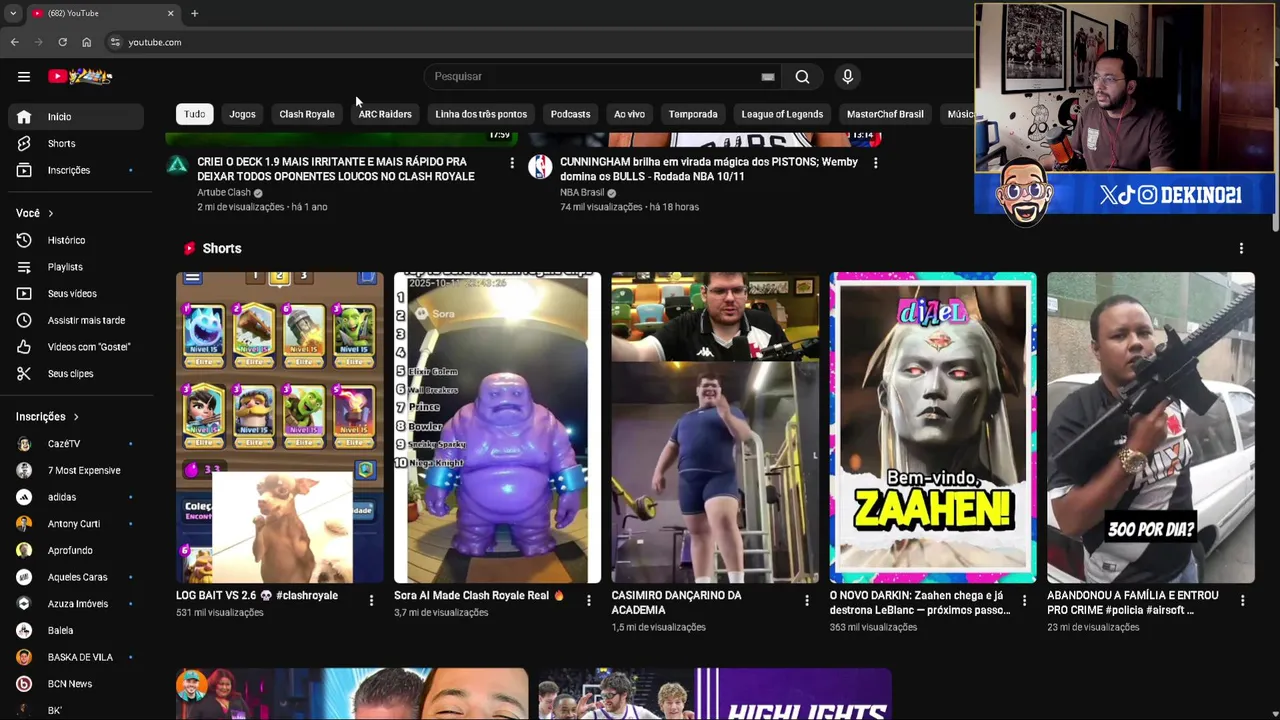Open the tab search dropdown arrow

(x=12, y=13)
